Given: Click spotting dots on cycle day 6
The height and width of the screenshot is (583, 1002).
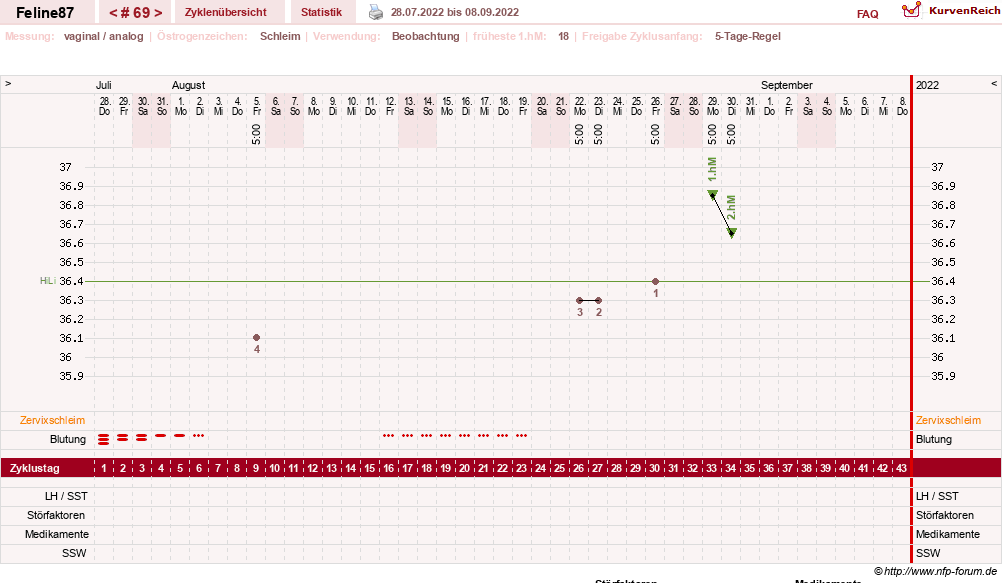Looking at the screenshot, I should tap(199, 435).
